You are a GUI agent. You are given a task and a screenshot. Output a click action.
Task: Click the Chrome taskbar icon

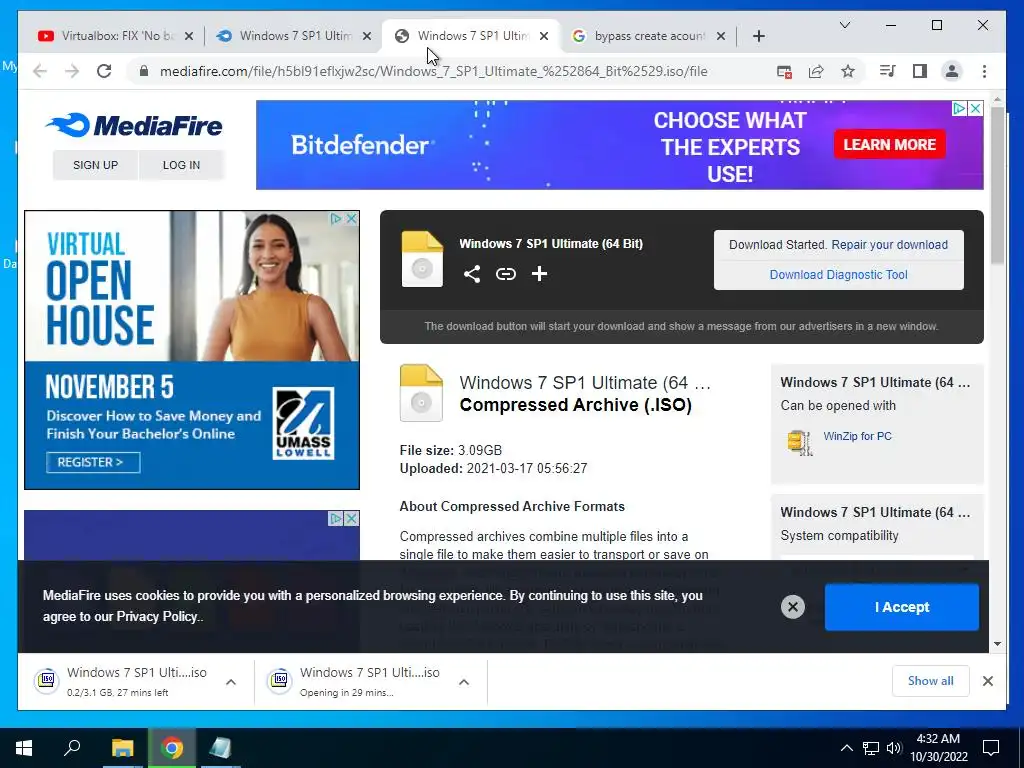[x=172, y=748]
